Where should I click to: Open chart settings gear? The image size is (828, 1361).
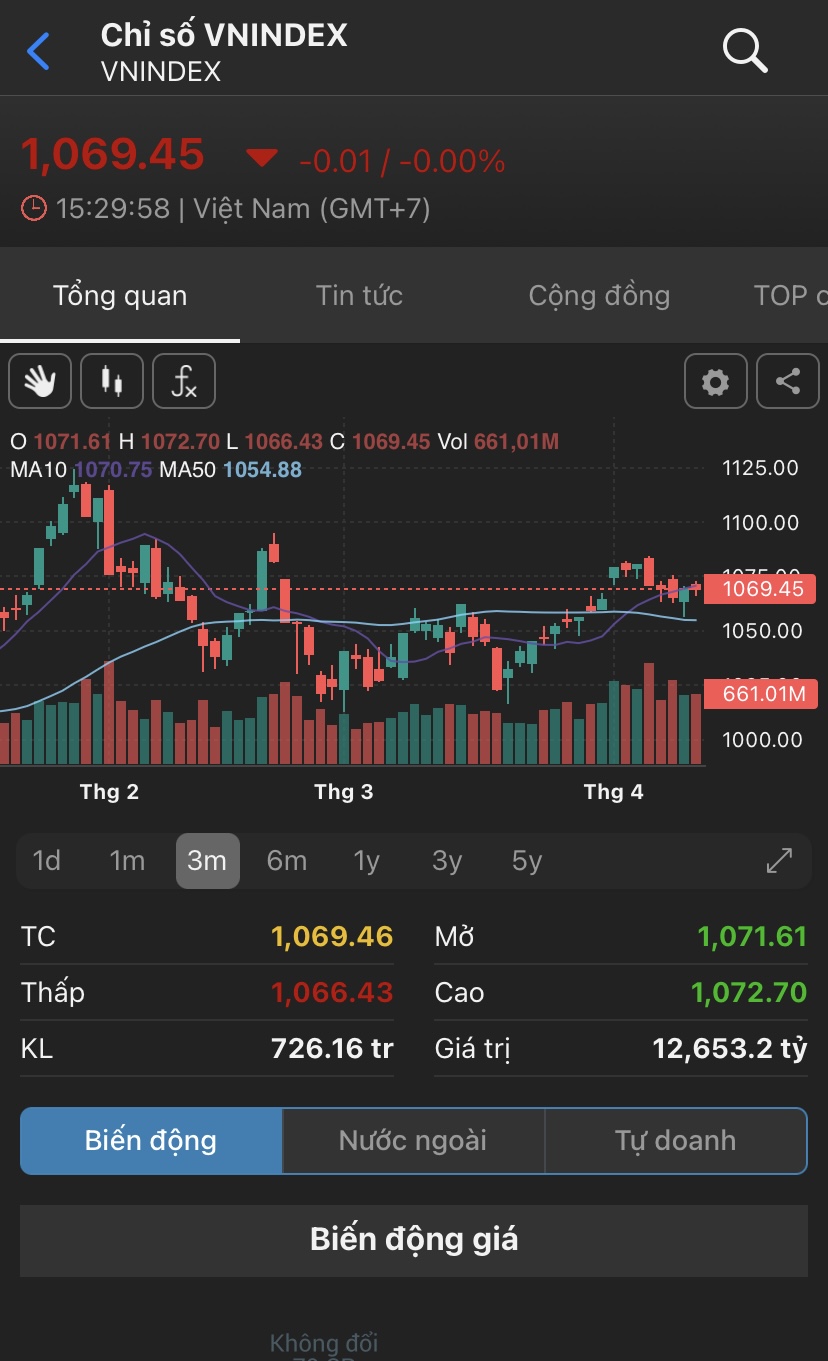(715, 381)
